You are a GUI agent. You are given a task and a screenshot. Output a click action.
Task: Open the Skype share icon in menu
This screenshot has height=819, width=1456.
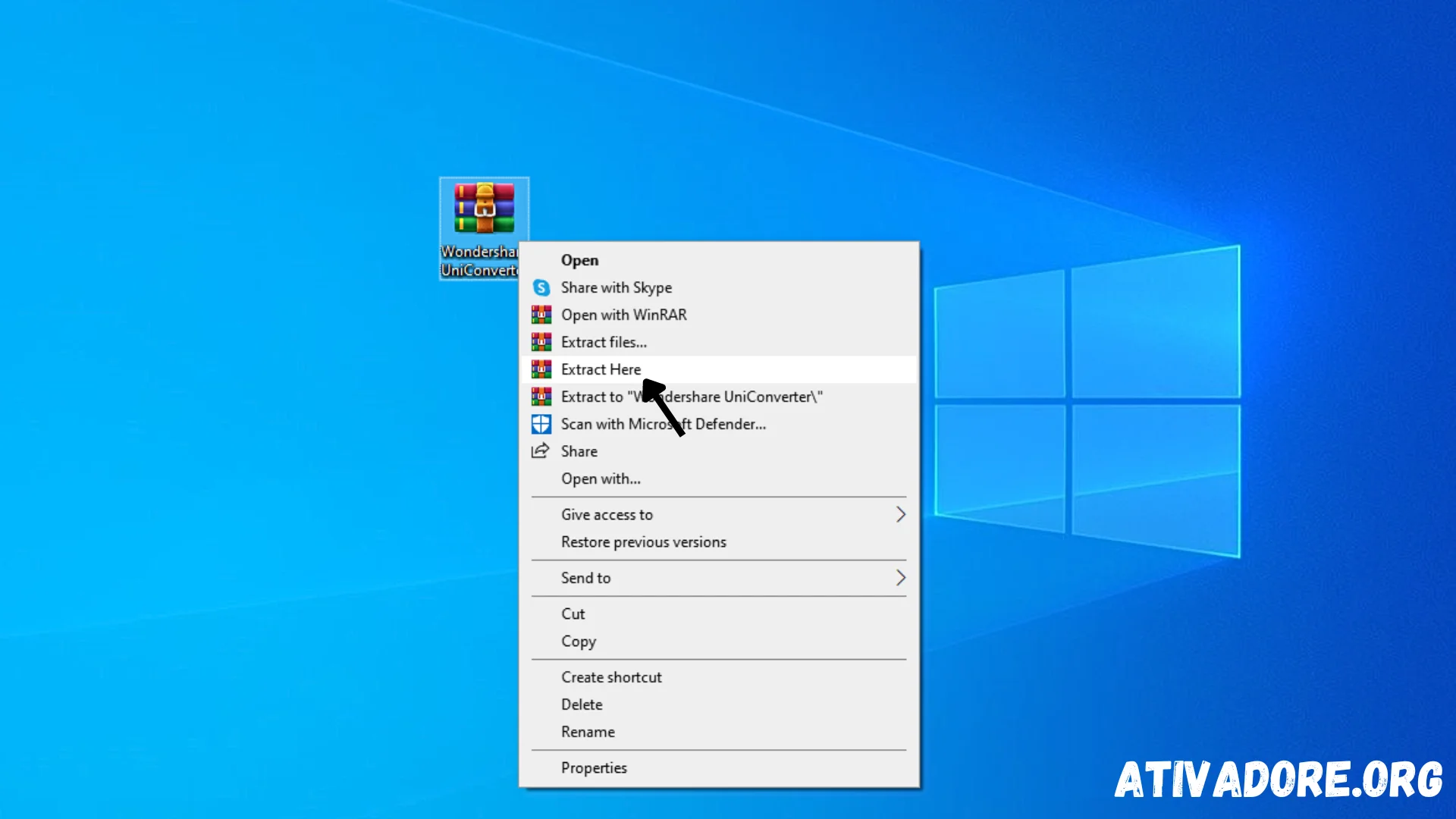point(541,287)
